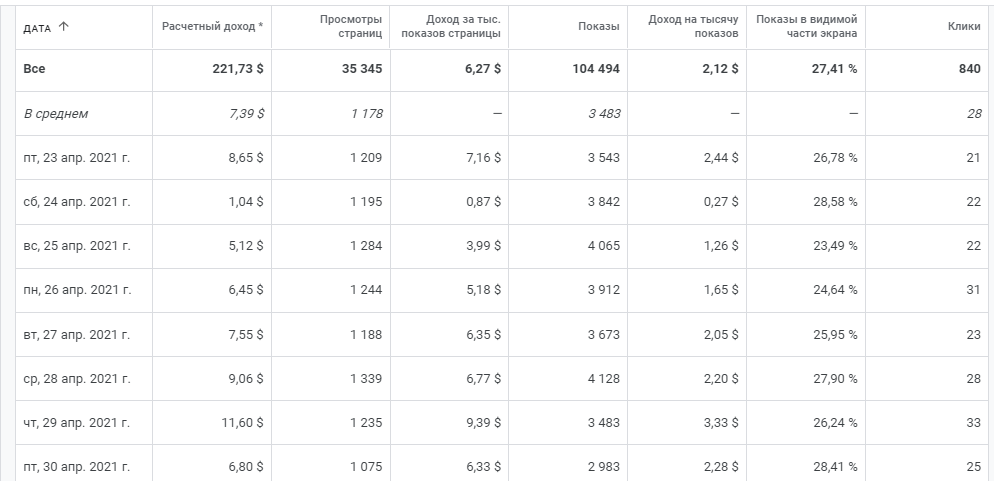Sort by the ДАТА column header

[x=38, y=27]
